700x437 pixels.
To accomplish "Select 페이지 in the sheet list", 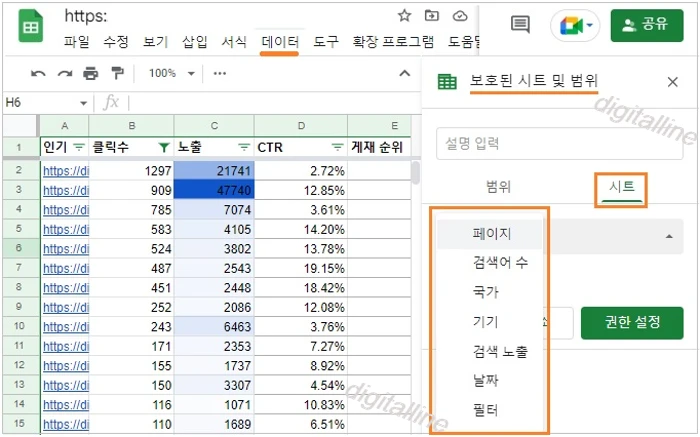I will [x=490, y=234].
